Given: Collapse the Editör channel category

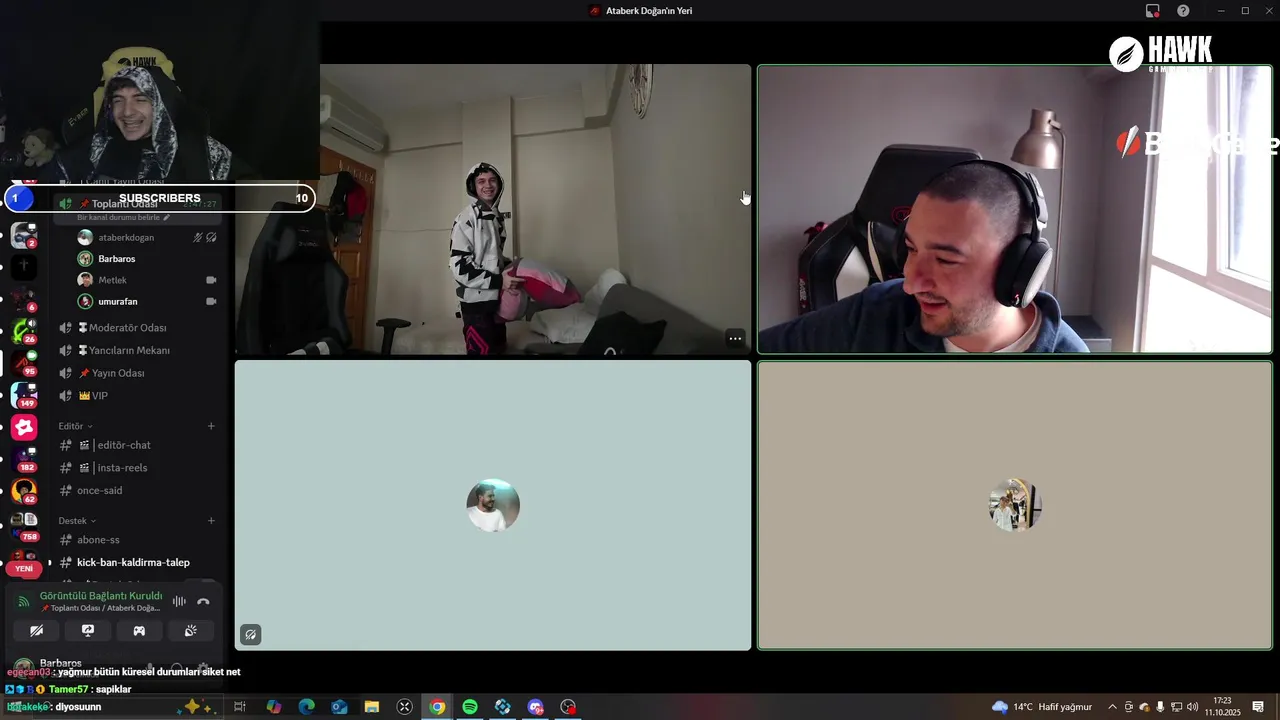Looking at the screenshot, I should (75, 426).
